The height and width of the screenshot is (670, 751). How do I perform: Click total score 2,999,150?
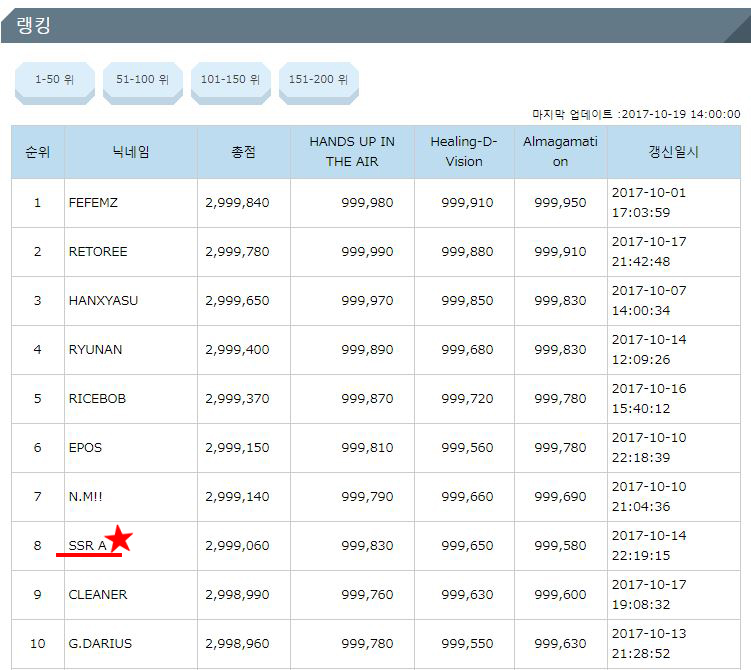(238, 448)
